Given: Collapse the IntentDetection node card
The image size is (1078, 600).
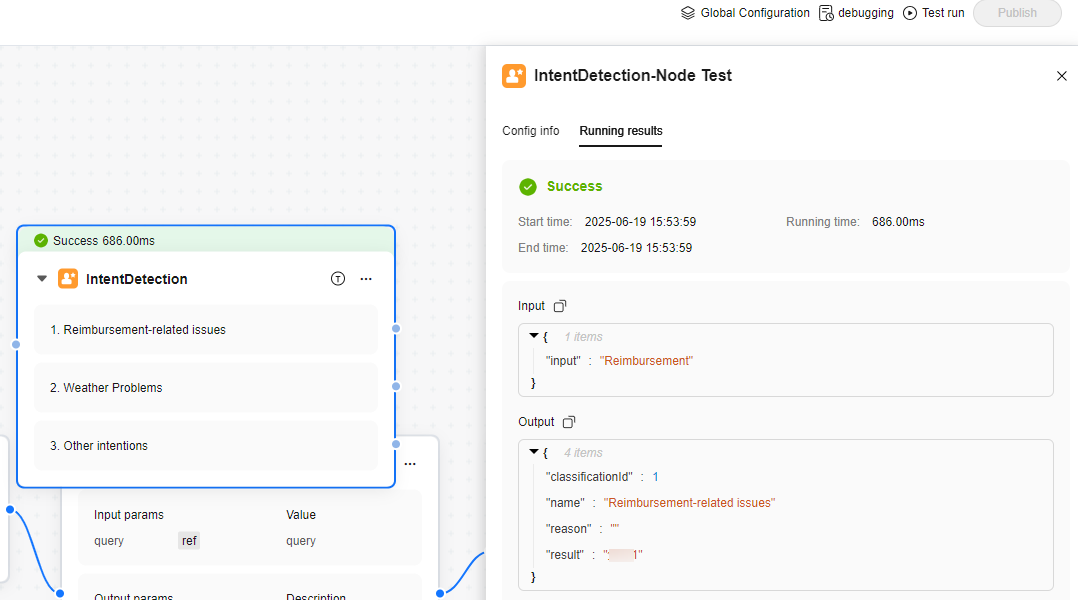Looking at the screenshot, I should (42, 279).
